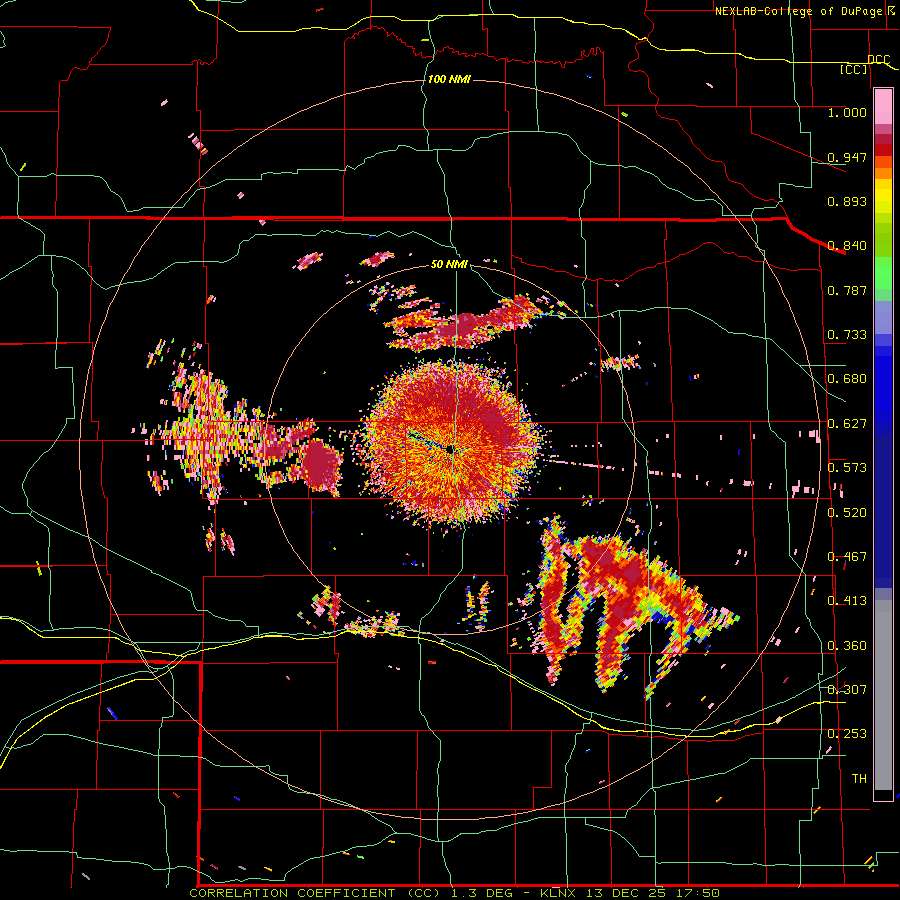Click the 0.253 color scale label
Viewport: 900px width, 900px height.
coord(847,734)
